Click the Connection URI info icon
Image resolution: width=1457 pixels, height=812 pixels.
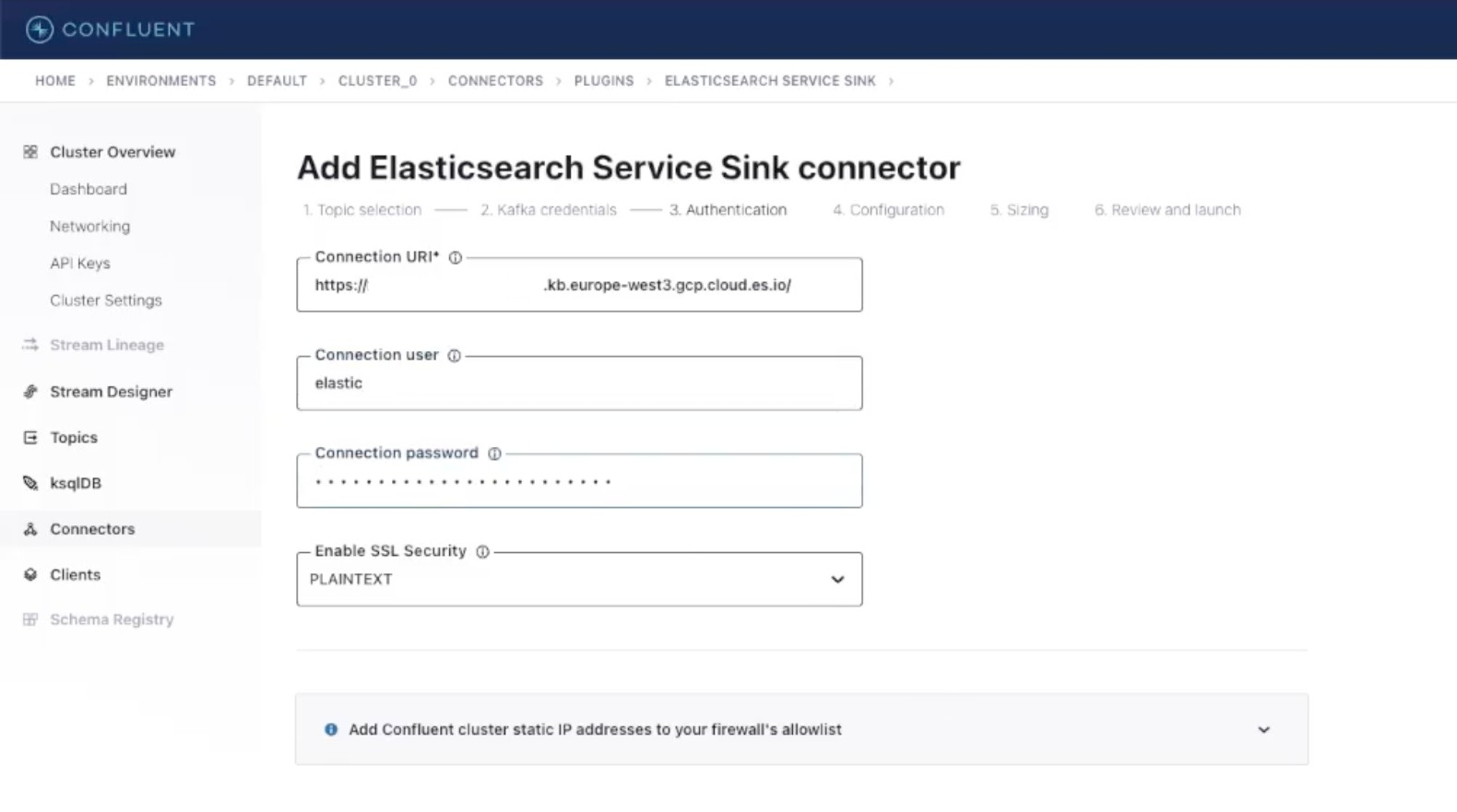pos(456,258)
